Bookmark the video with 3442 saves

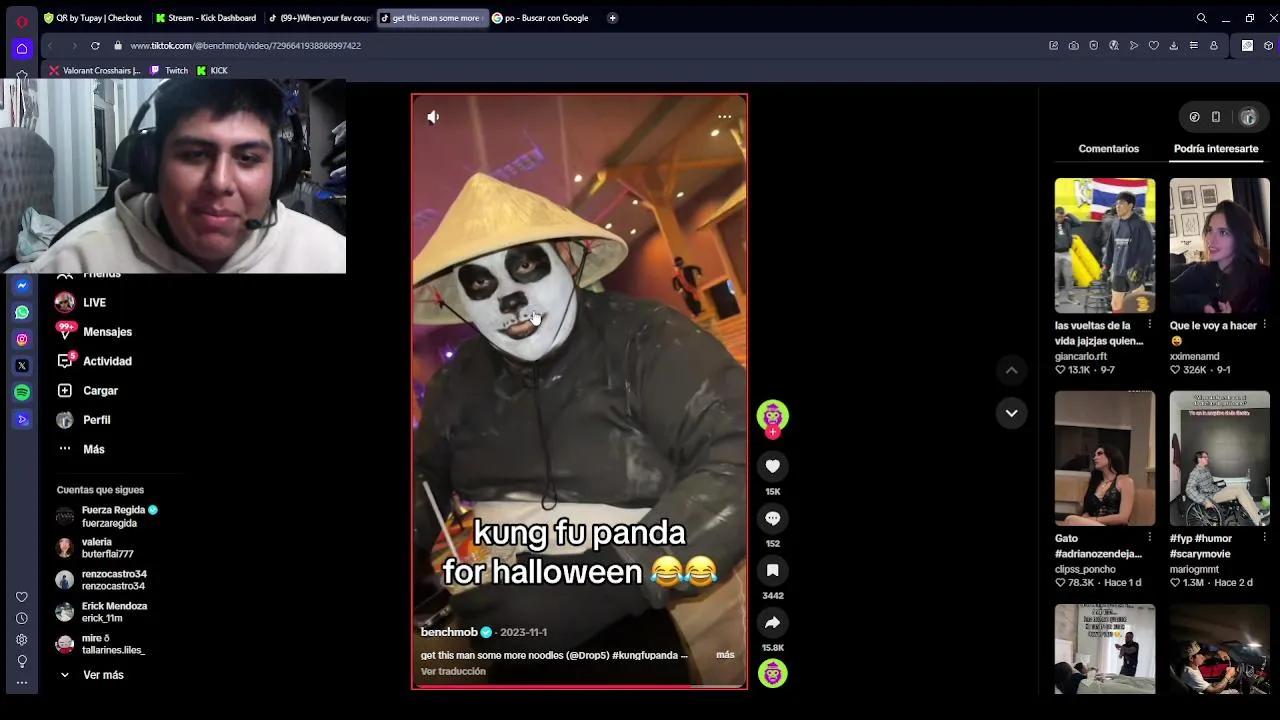[772, 570]
